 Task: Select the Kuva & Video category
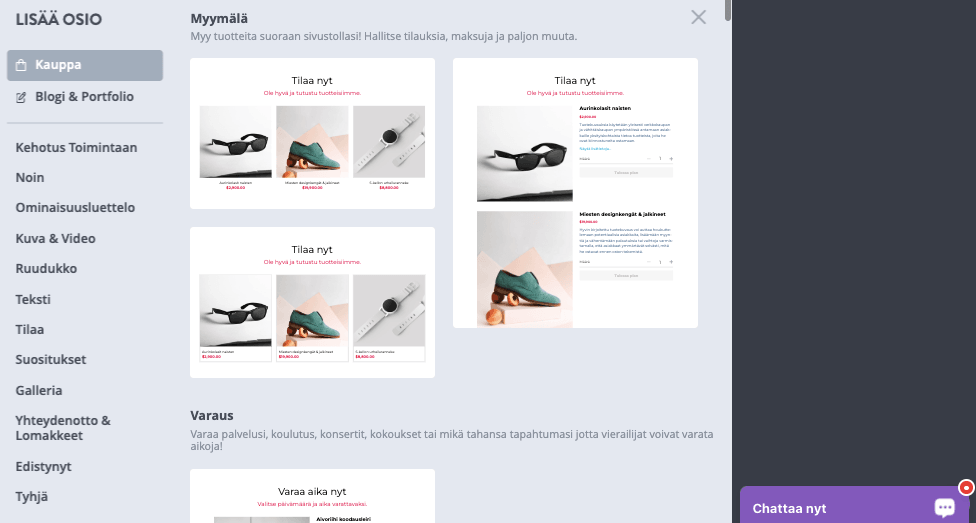[55, 238]
